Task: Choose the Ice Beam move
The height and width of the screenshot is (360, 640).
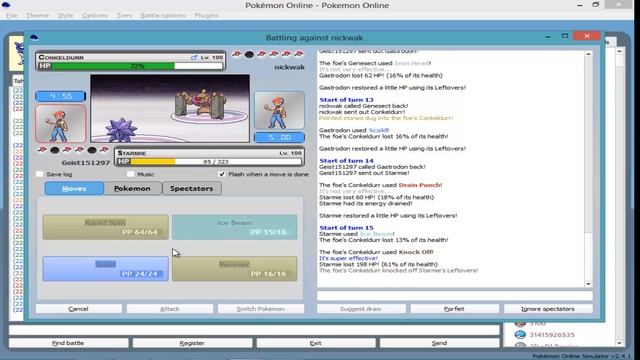Action: 234,227
